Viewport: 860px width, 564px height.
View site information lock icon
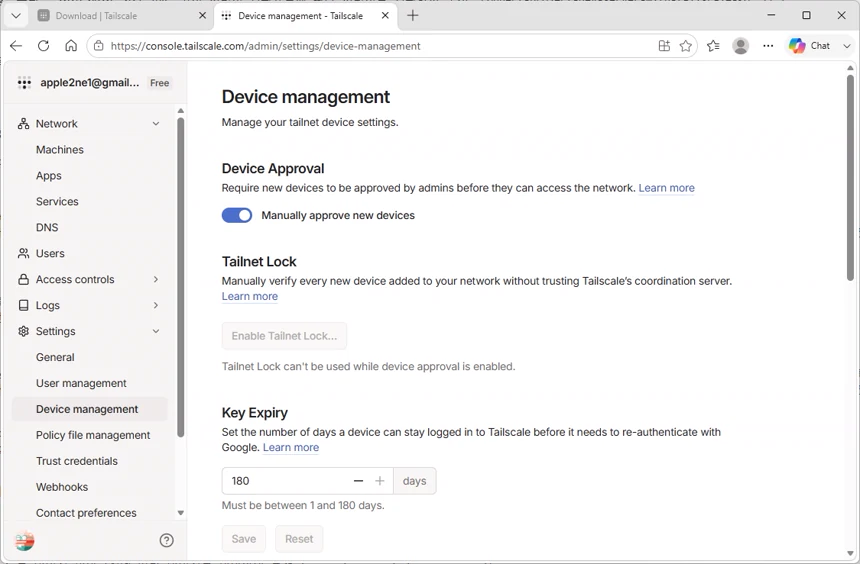(x=99, y=46)
